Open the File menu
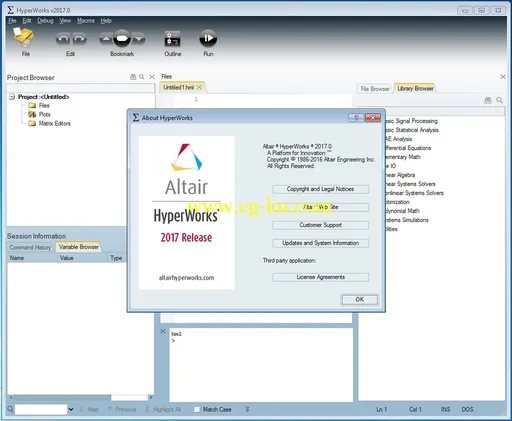Image resolution: width=512 pixels, height=421 pixels. (12, 21)
